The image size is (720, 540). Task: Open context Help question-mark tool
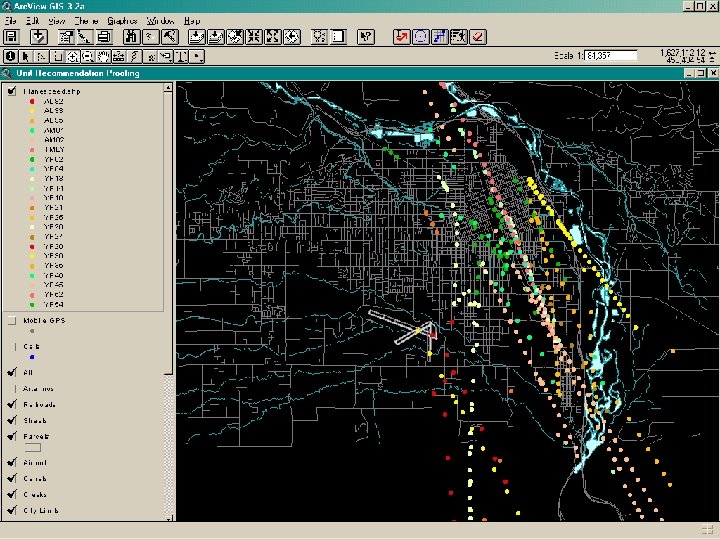[367, 37]
